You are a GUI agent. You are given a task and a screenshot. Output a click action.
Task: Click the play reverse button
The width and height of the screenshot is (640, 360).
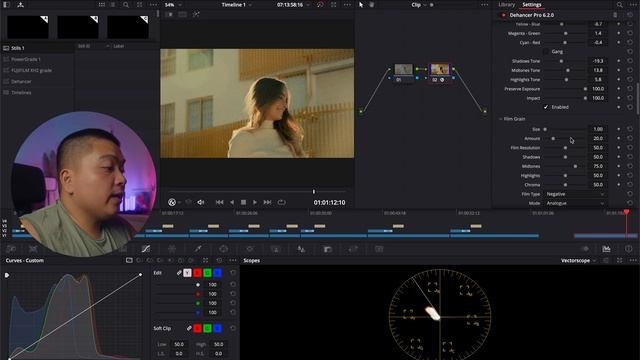pyautogui.click(x=232, y=202)
